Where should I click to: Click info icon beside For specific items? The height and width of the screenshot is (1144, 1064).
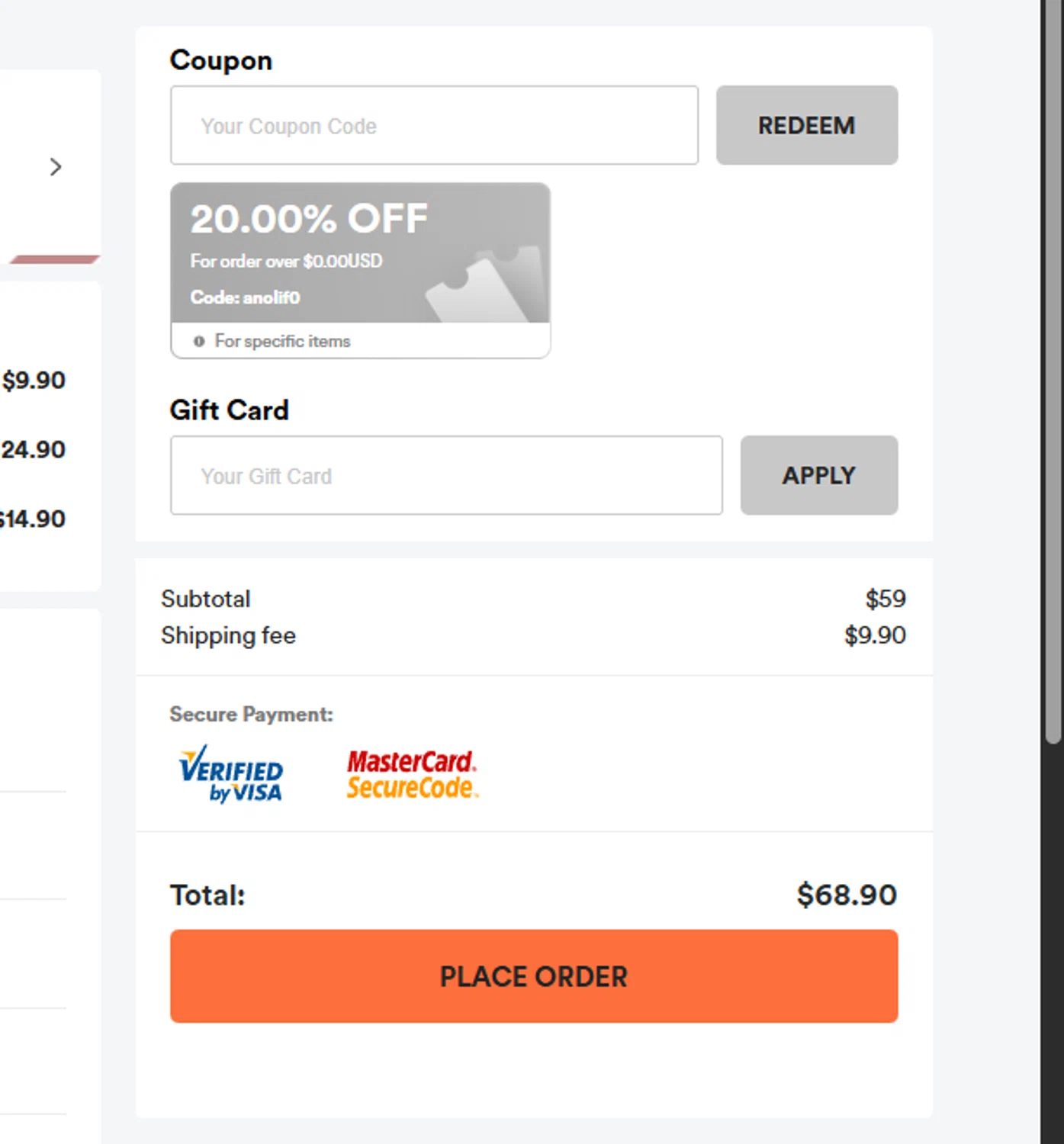tap(199, 342)
